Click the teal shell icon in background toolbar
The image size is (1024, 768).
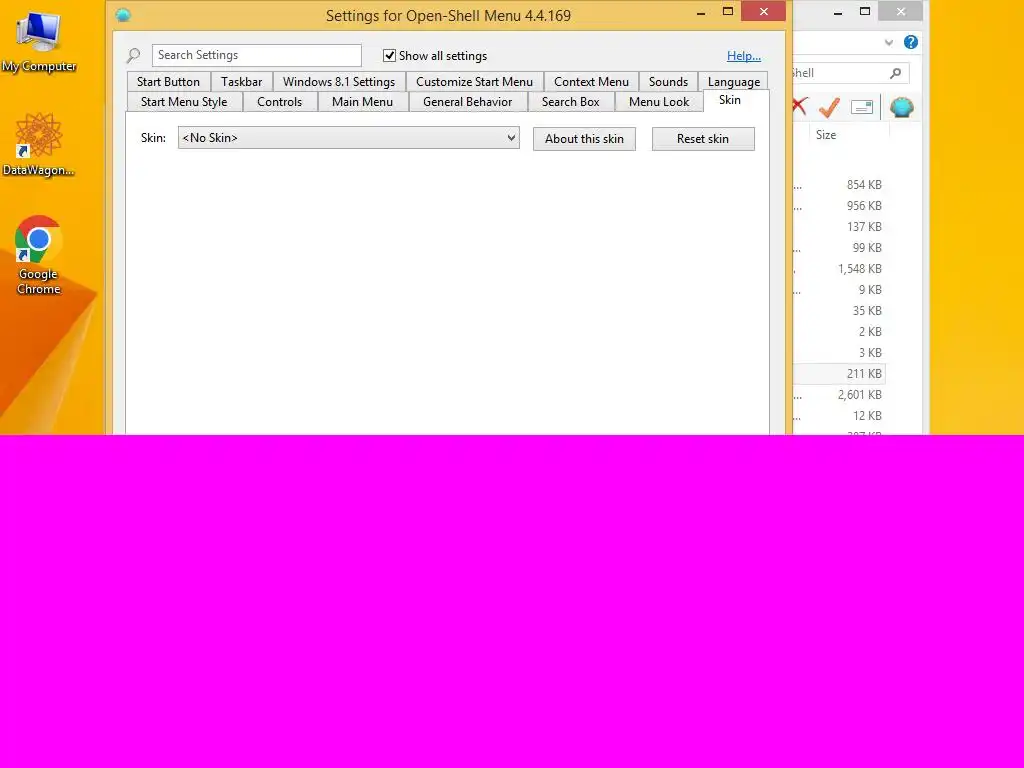(x=902, y=107)
